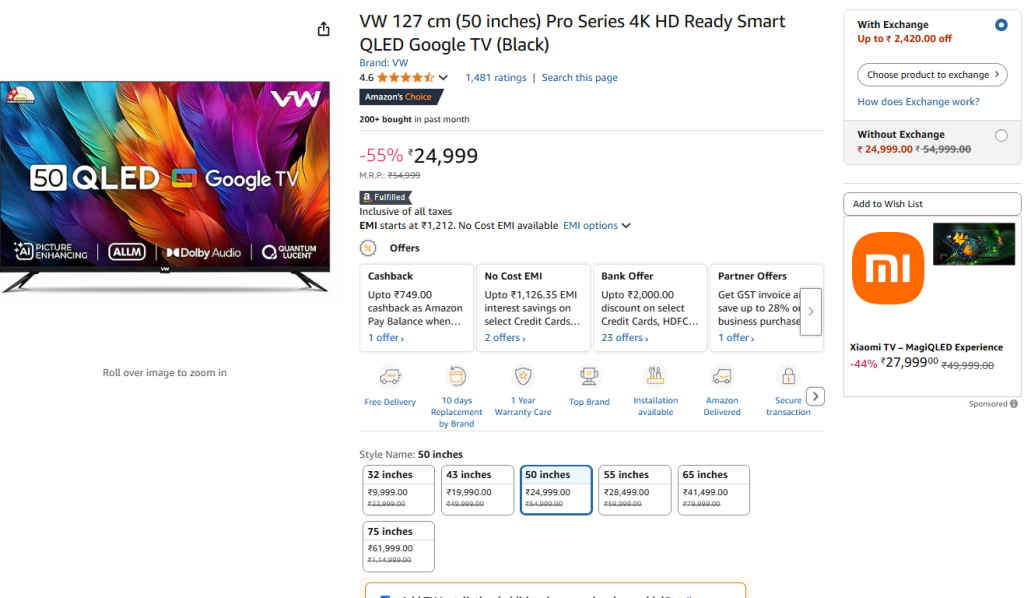The height and width of the screenshot is (598, 1024).
Task: Click the sponsored Xiaomi TV thumbnail
Action: (x=973, y=244)
